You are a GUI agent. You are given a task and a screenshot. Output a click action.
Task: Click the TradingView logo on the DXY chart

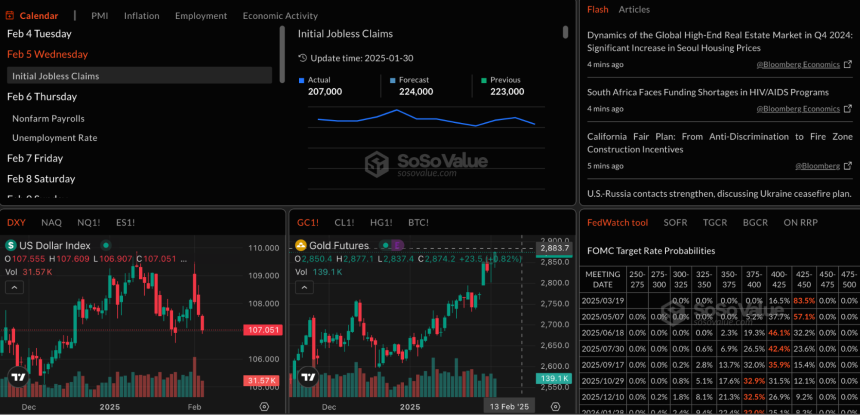coord(18,377)
